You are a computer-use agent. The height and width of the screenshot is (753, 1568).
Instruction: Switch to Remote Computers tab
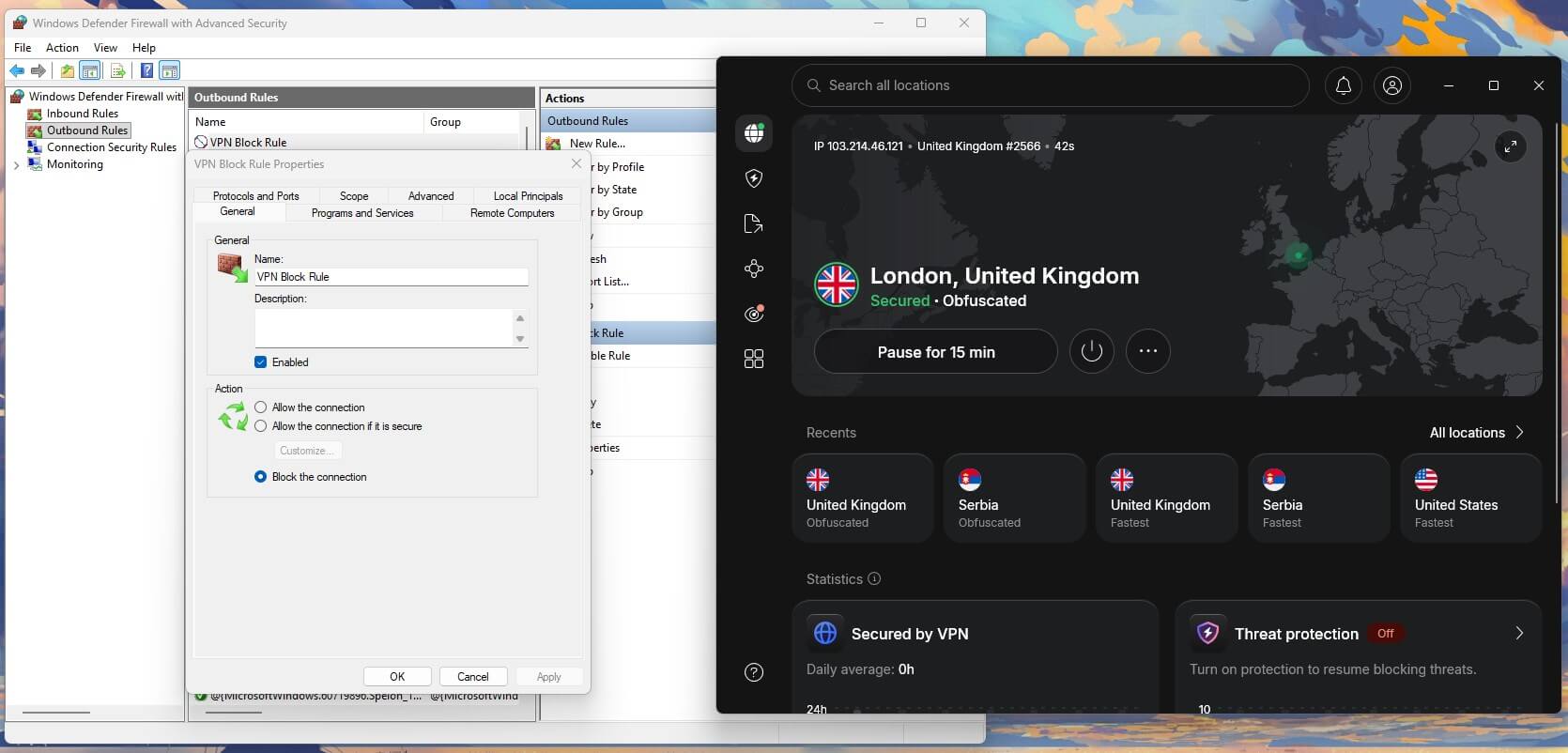[512, 213]
